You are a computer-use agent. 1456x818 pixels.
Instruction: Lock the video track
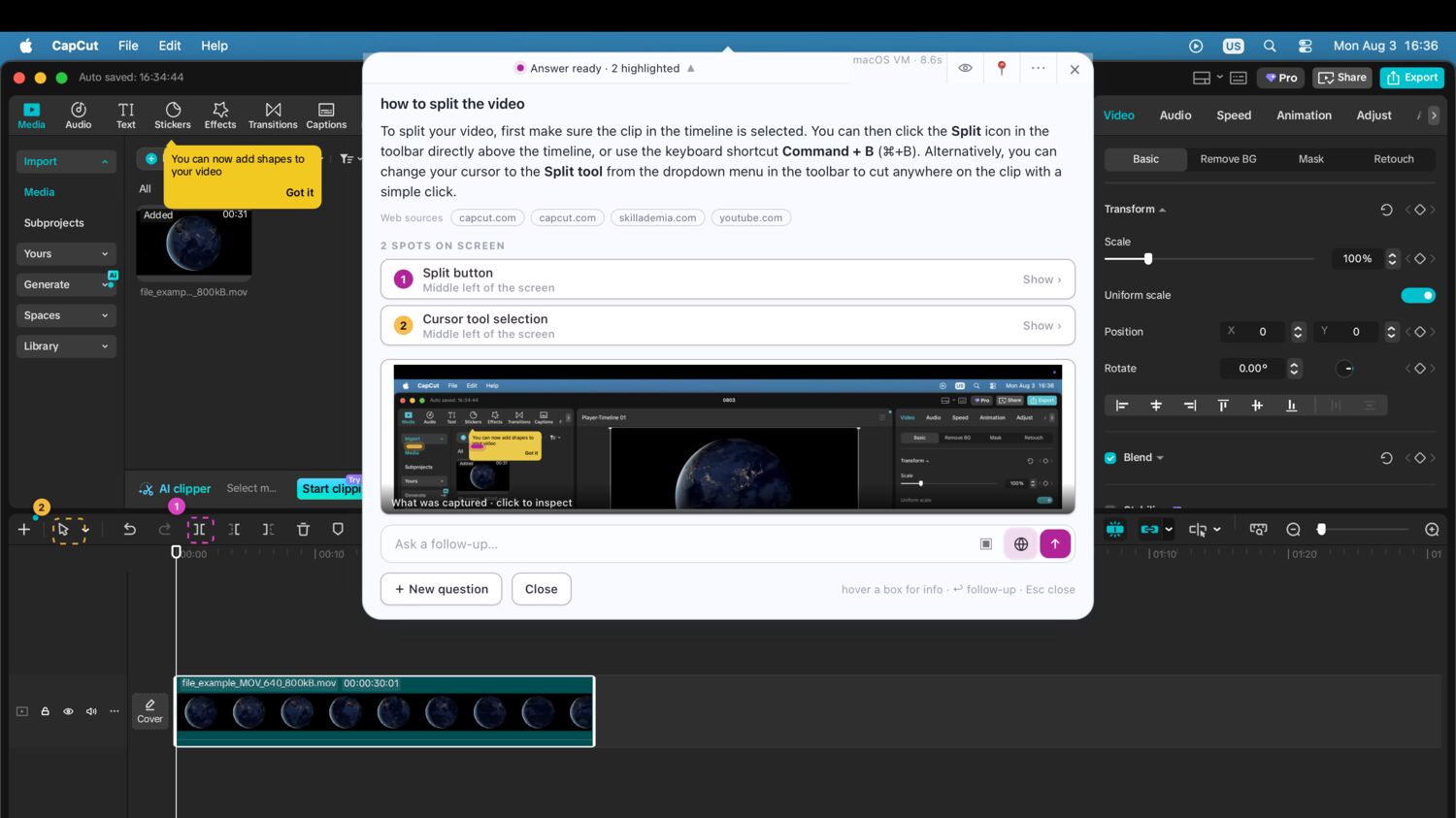45,711
